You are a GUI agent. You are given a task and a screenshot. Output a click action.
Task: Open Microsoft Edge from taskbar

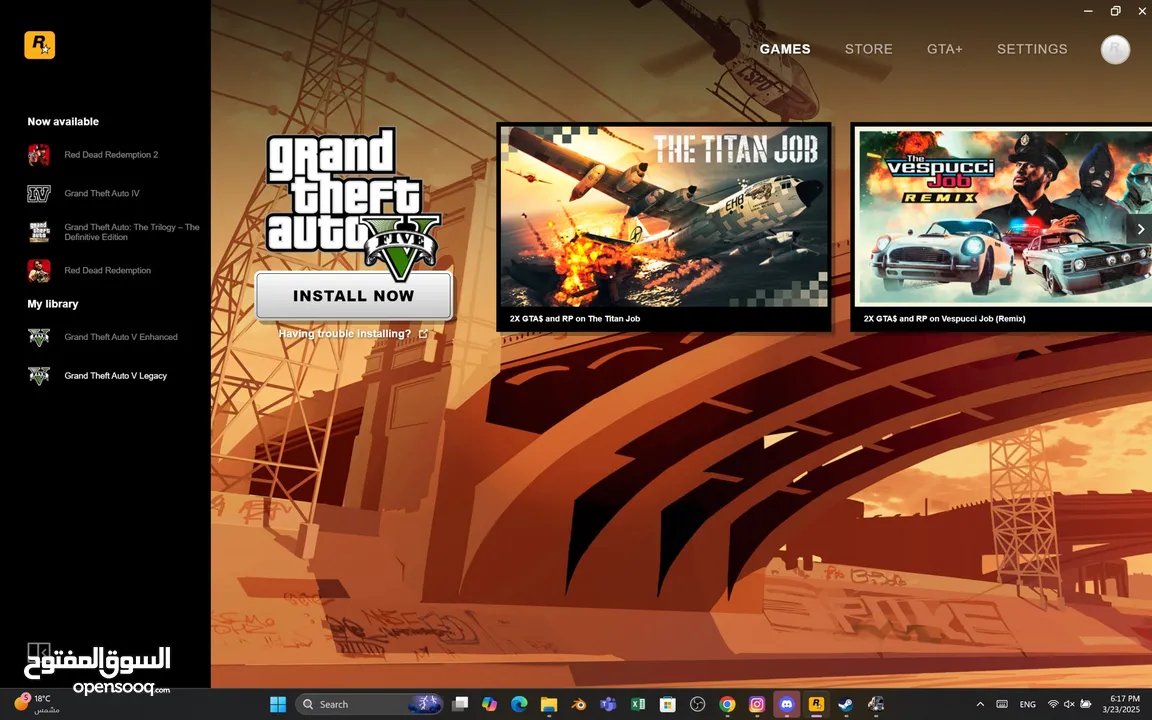tap(519, 705)
